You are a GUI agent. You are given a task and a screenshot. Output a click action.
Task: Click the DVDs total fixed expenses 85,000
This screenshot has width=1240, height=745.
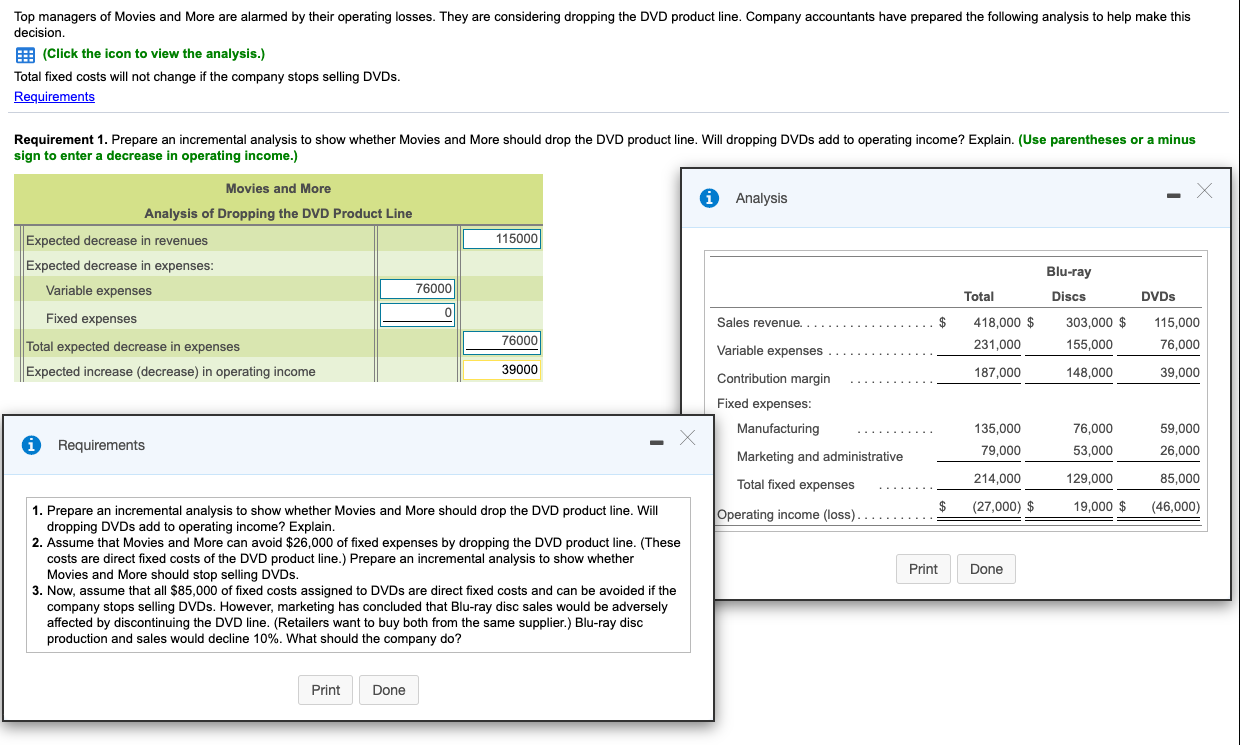tap(1180, 479)
